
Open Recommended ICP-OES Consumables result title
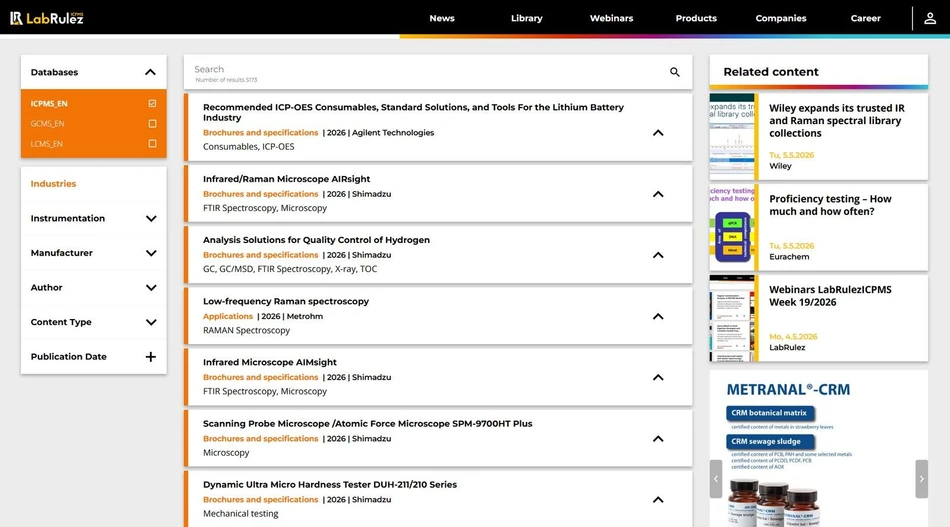[413, 112]
